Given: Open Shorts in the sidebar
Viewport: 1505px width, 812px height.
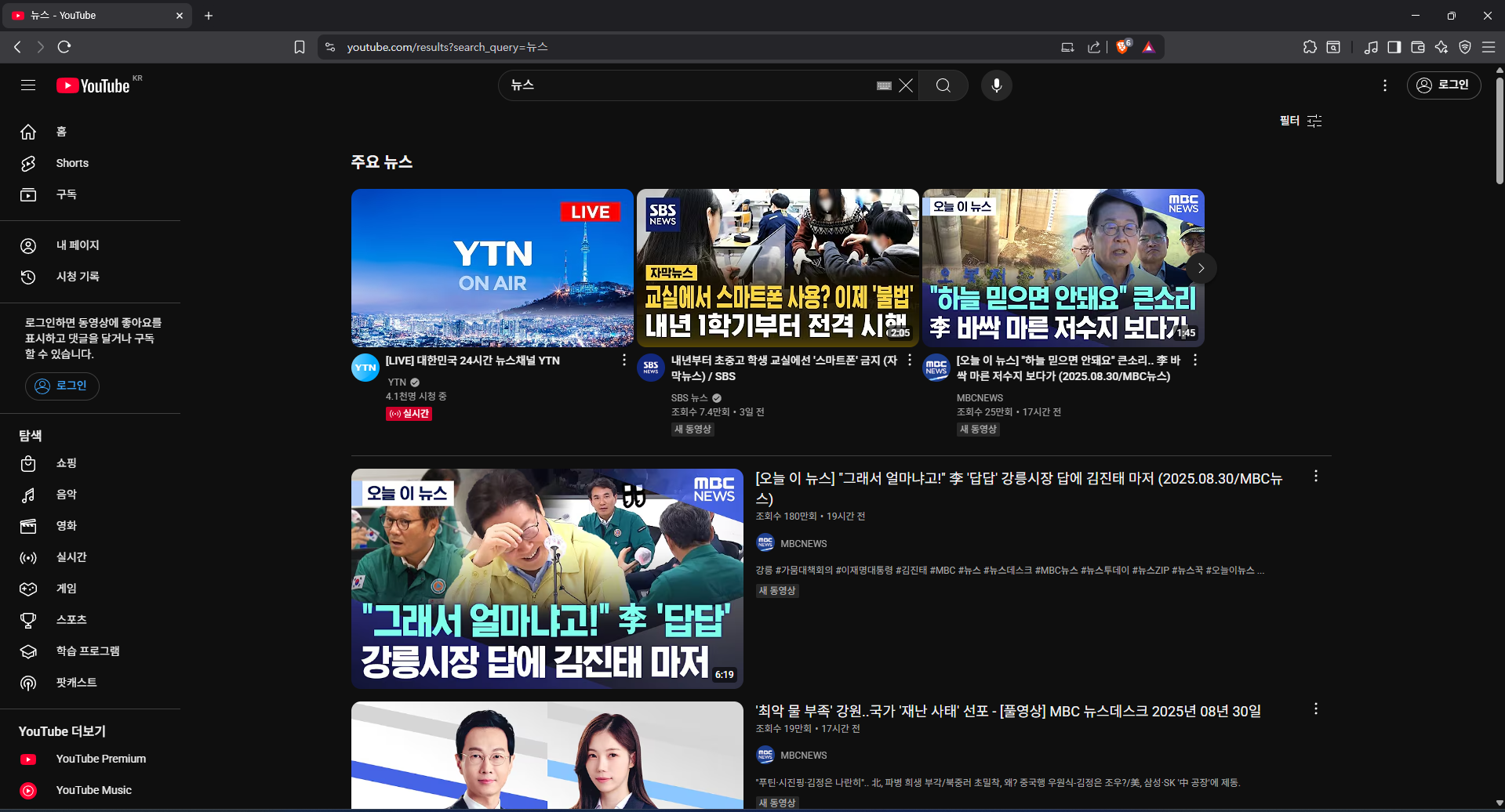Looking at the screenshot, I should pos(90,163).
